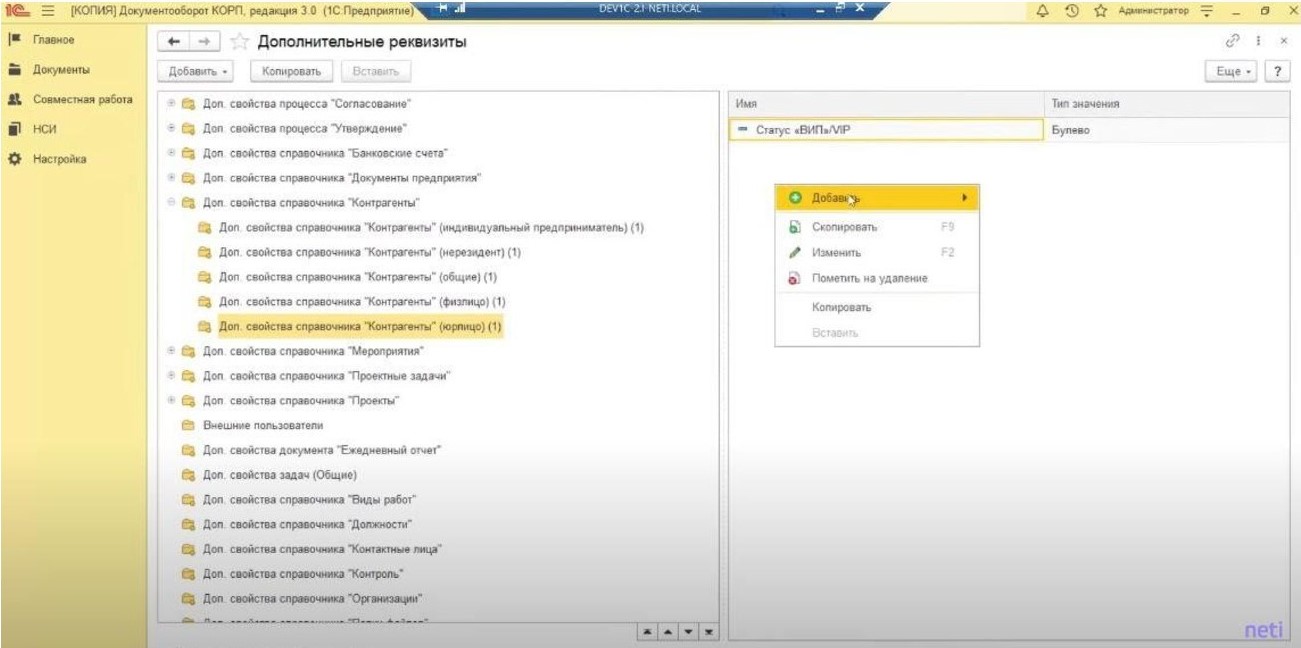
Task: Select the "Контрагенты" (физлицо) folder
Action: (362, 302)
